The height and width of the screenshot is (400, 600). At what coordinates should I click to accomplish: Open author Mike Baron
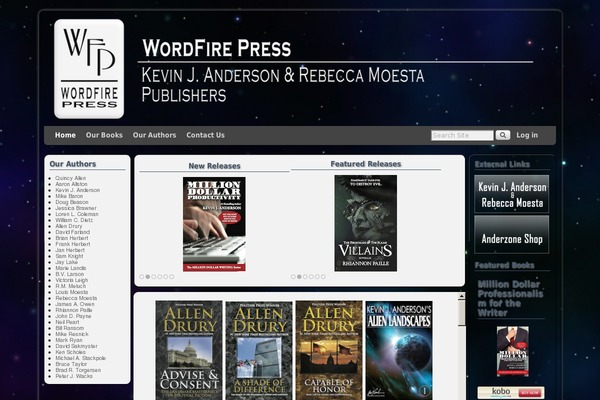click(69, 196)
